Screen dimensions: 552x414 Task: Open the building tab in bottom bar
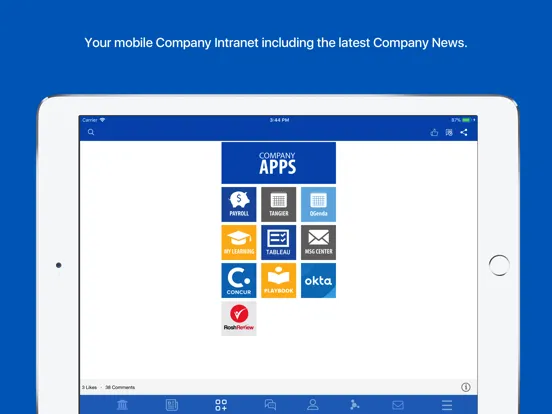point(123,405)
